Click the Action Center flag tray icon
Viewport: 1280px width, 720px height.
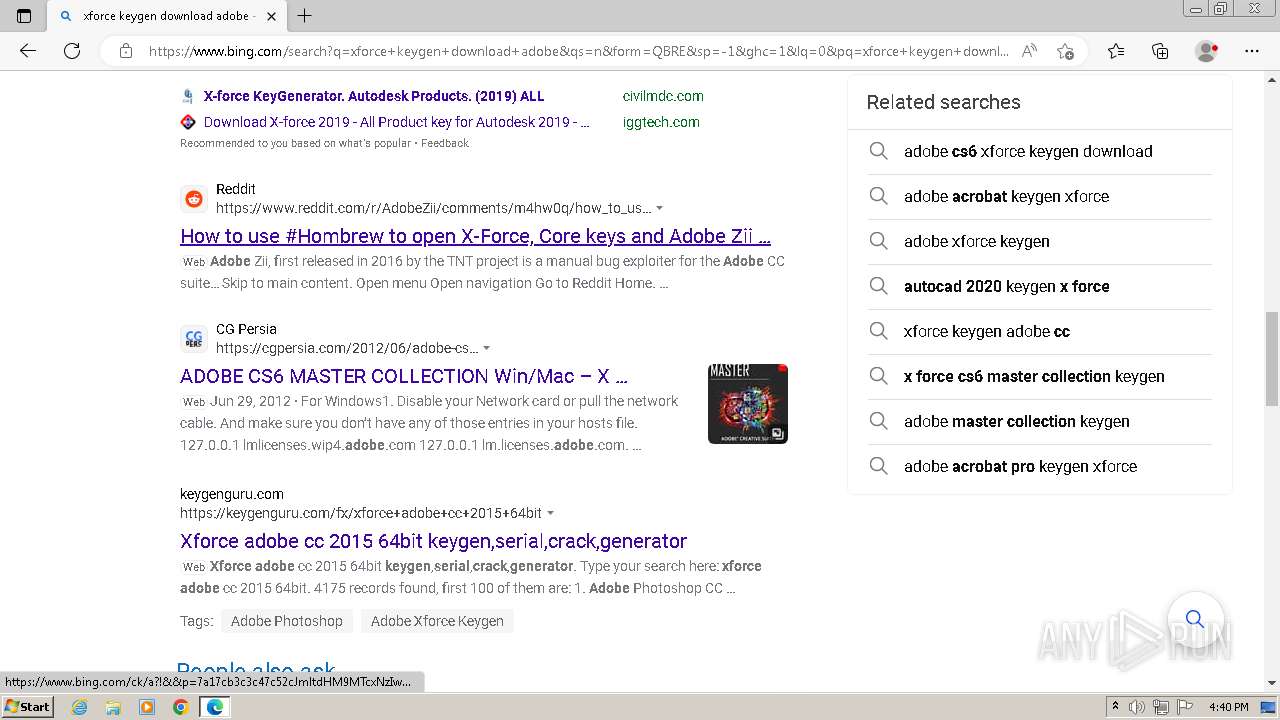tap(1187, 707)
